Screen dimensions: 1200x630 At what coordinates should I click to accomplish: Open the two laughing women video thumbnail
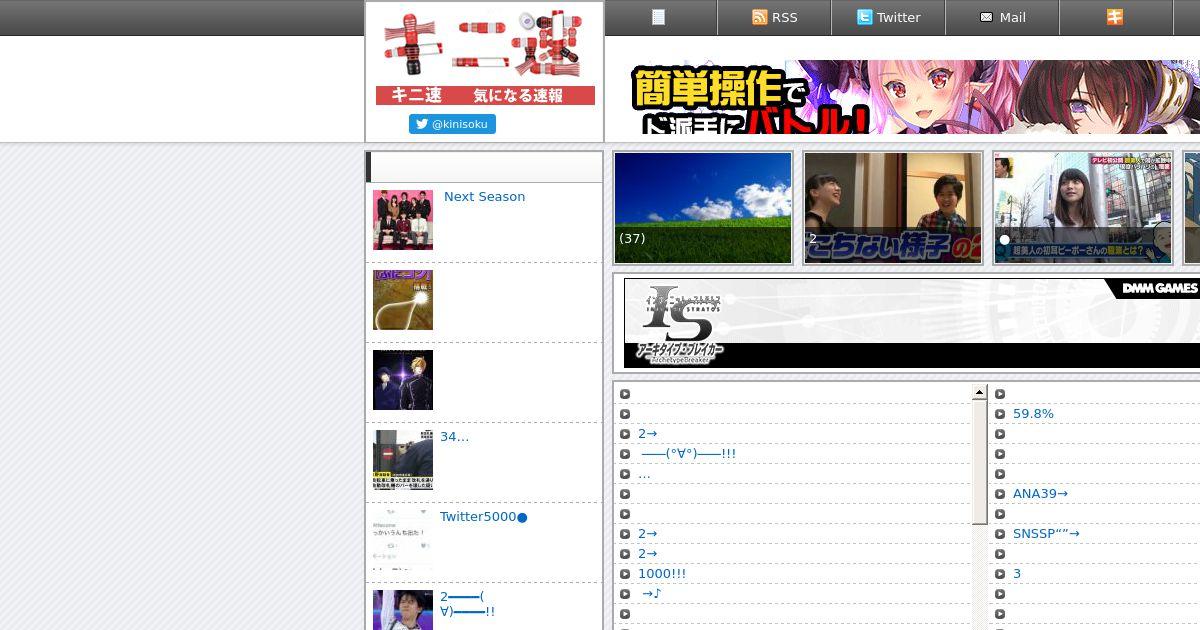pyautogui.click(x=893, y=208)
